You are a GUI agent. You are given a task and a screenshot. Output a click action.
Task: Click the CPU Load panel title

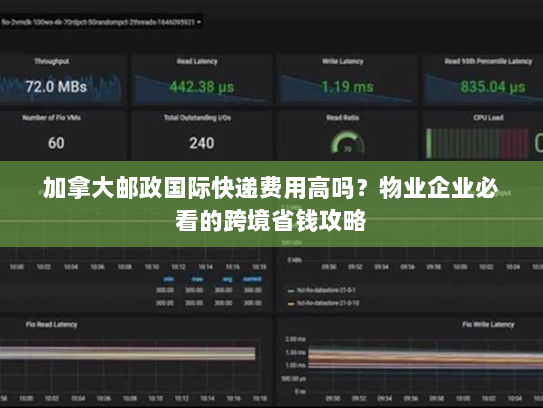[488, 118]
